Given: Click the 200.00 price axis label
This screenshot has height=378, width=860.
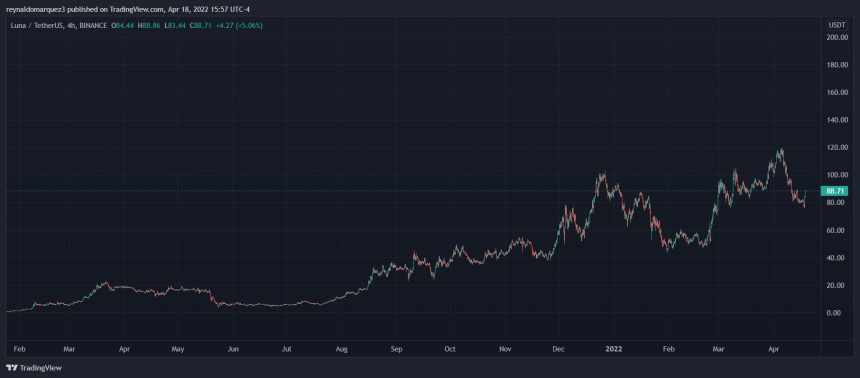Looking at the screenshot, I should coord(837,37).
